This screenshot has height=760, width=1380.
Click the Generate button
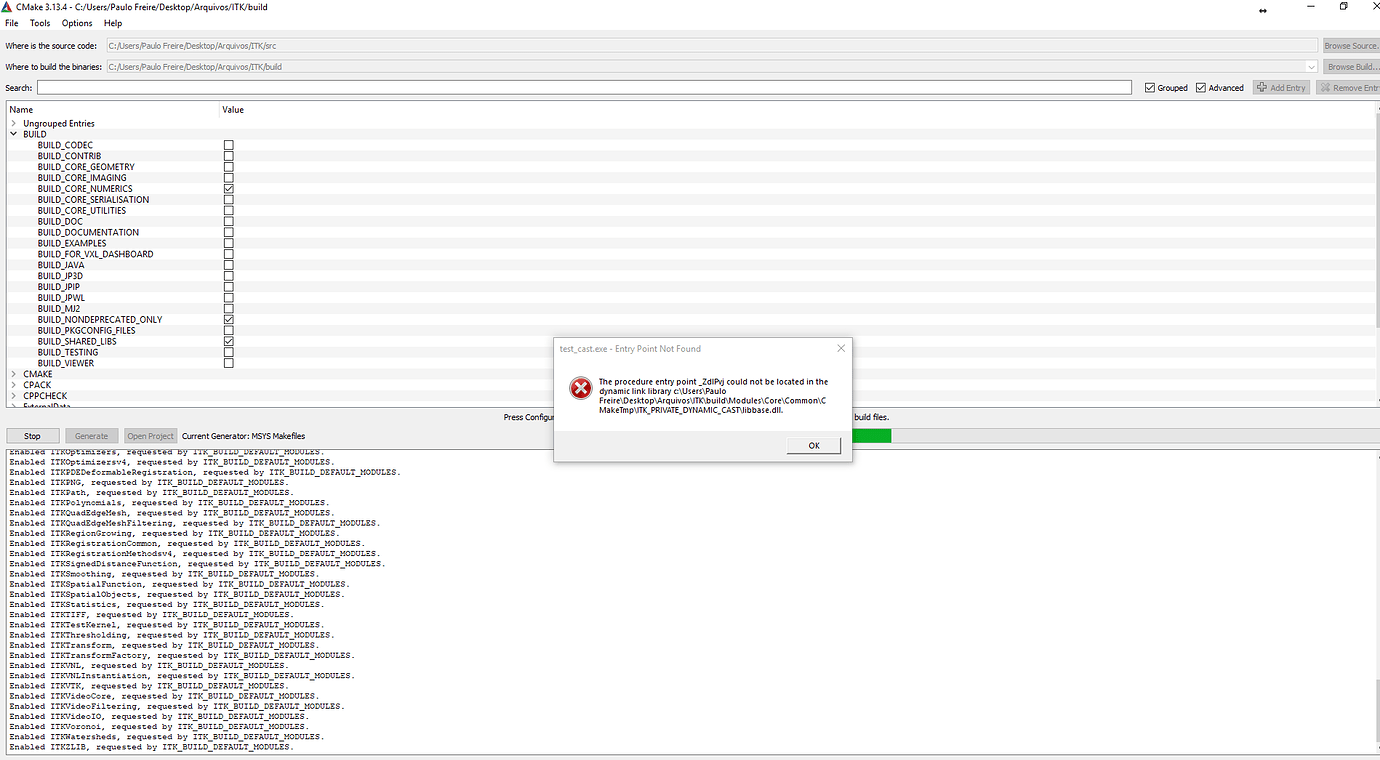pos(92,436)
